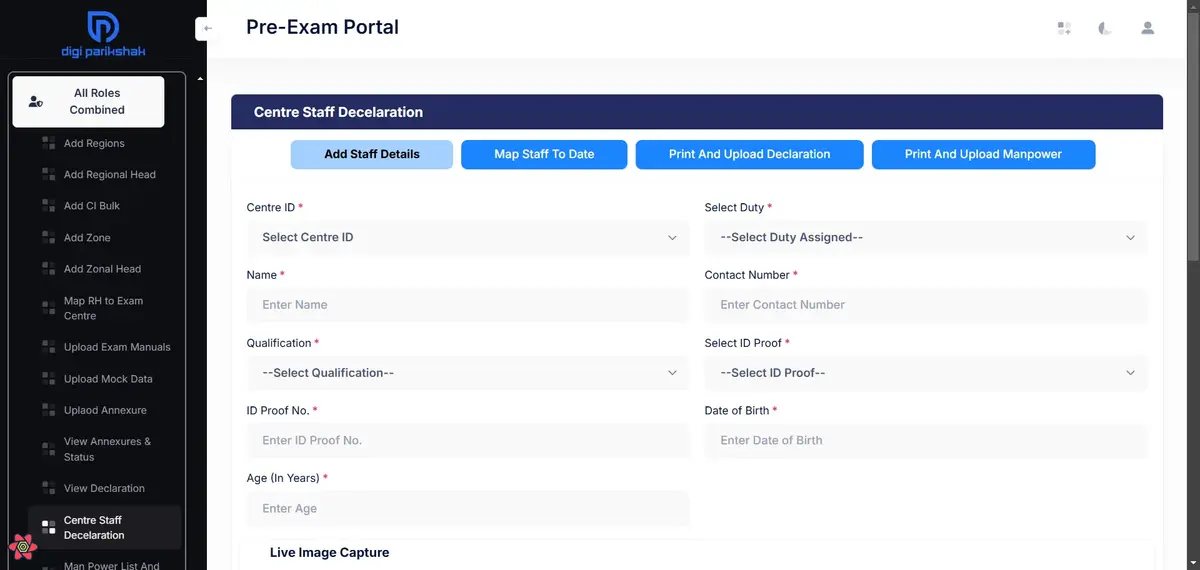This screenshot has height=570, width=1200.
Task: Open the Select ID Proof dropdown
Action: [926, 373]
